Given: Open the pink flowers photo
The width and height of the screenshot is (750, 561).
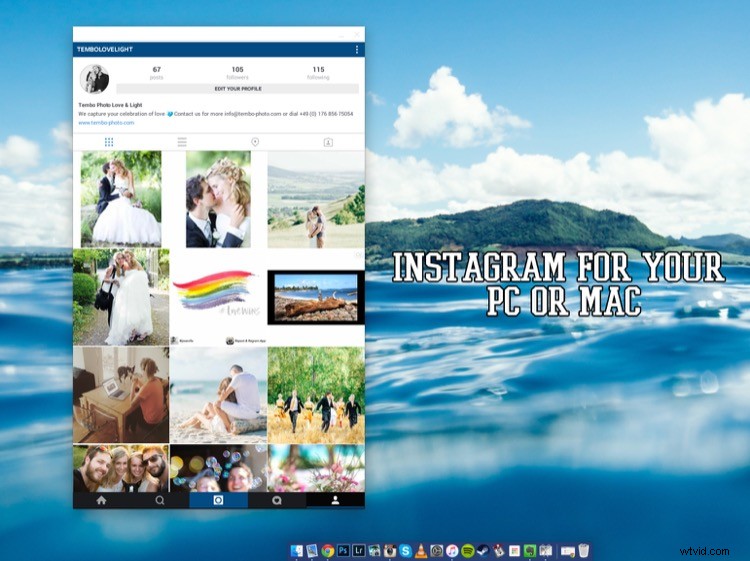Looking at the screenshot, I should pos(316,468).
